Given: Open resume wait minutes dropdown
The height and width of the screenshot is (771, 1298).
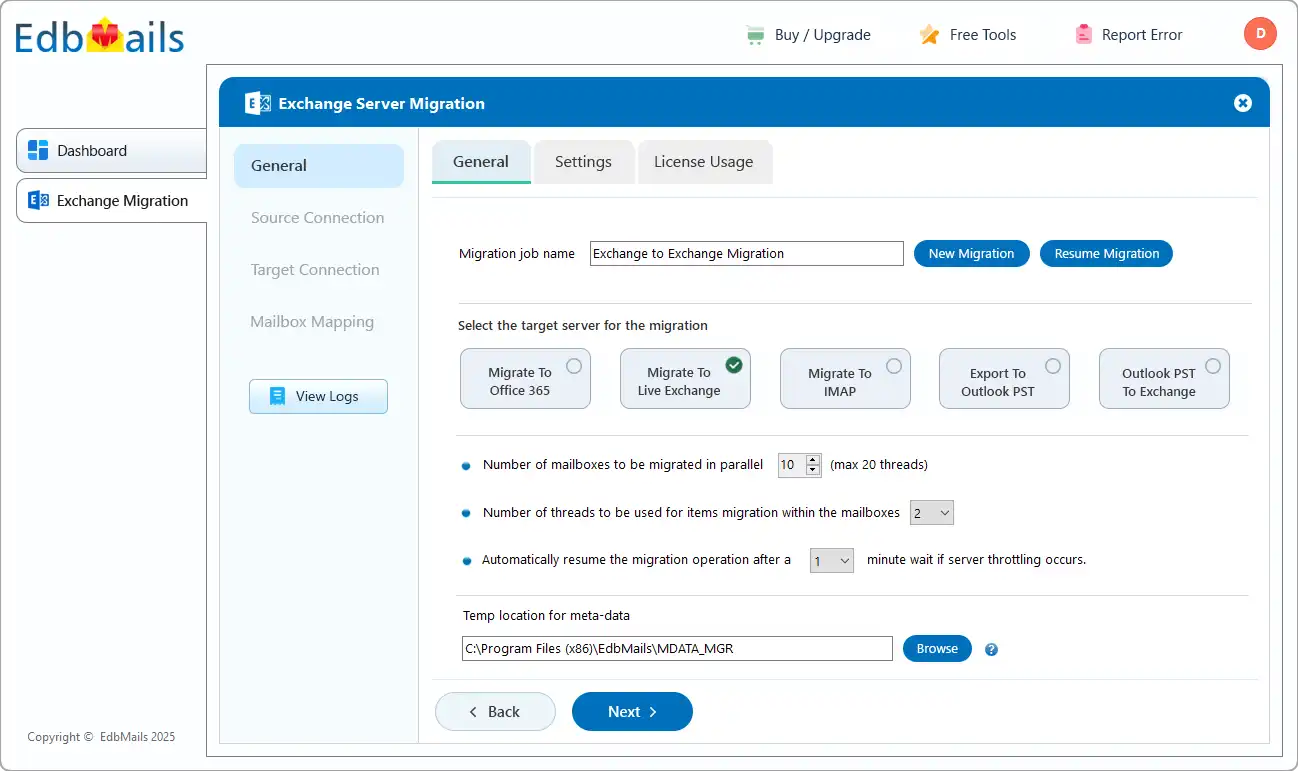Looking at the screenshot, I should pyautogui.click(x=832, y=561).
